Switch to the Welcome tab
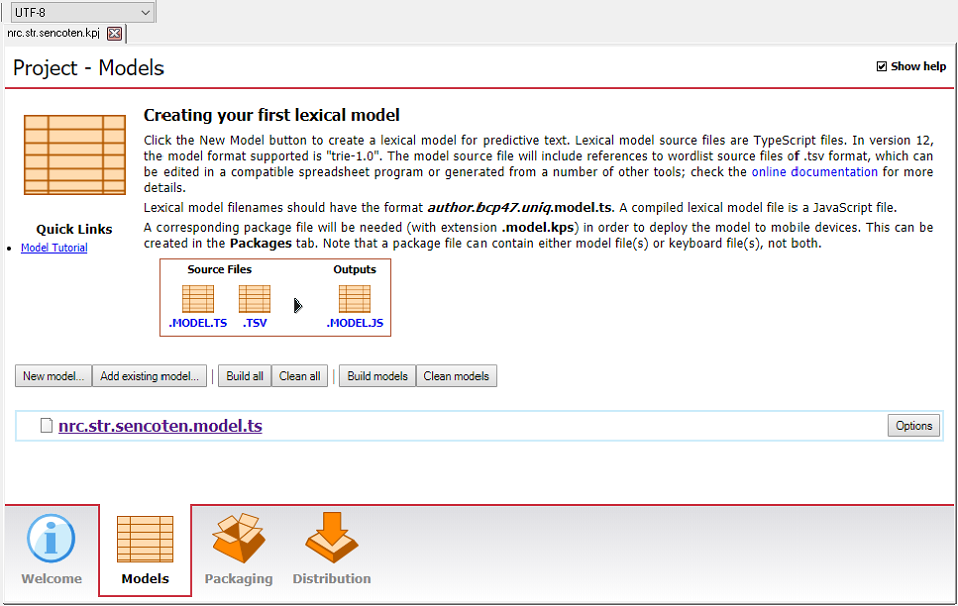Screen dimensions: 958x606 (51, 550)
